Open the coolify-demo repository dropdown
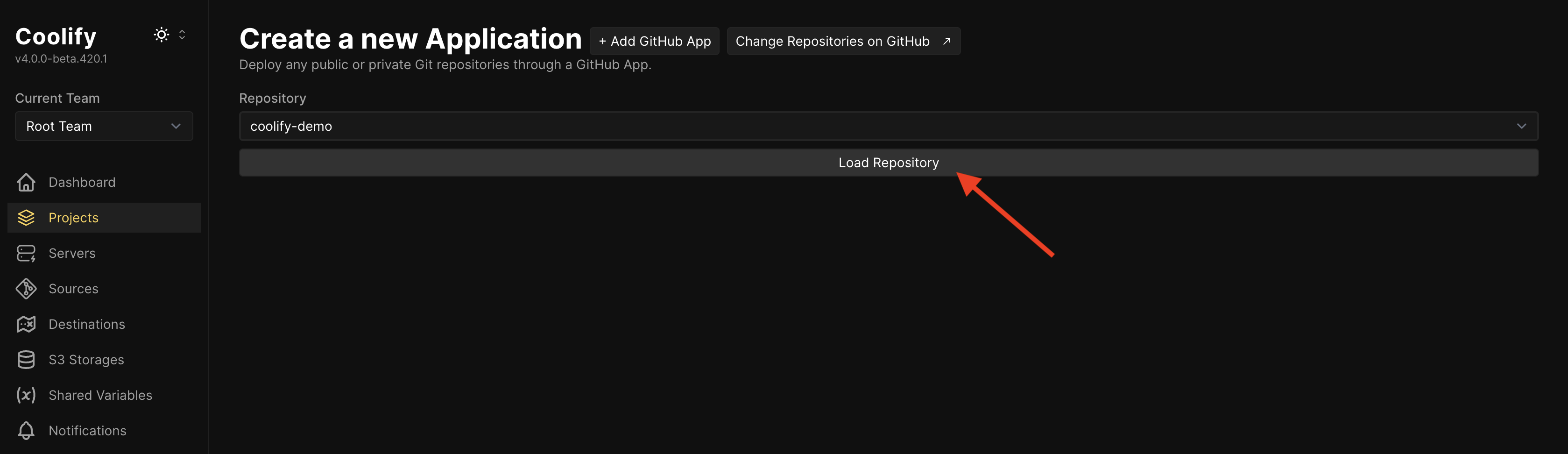Viewport: 1568px width, 454px height. pyautogui.click(x=889, y=126)
